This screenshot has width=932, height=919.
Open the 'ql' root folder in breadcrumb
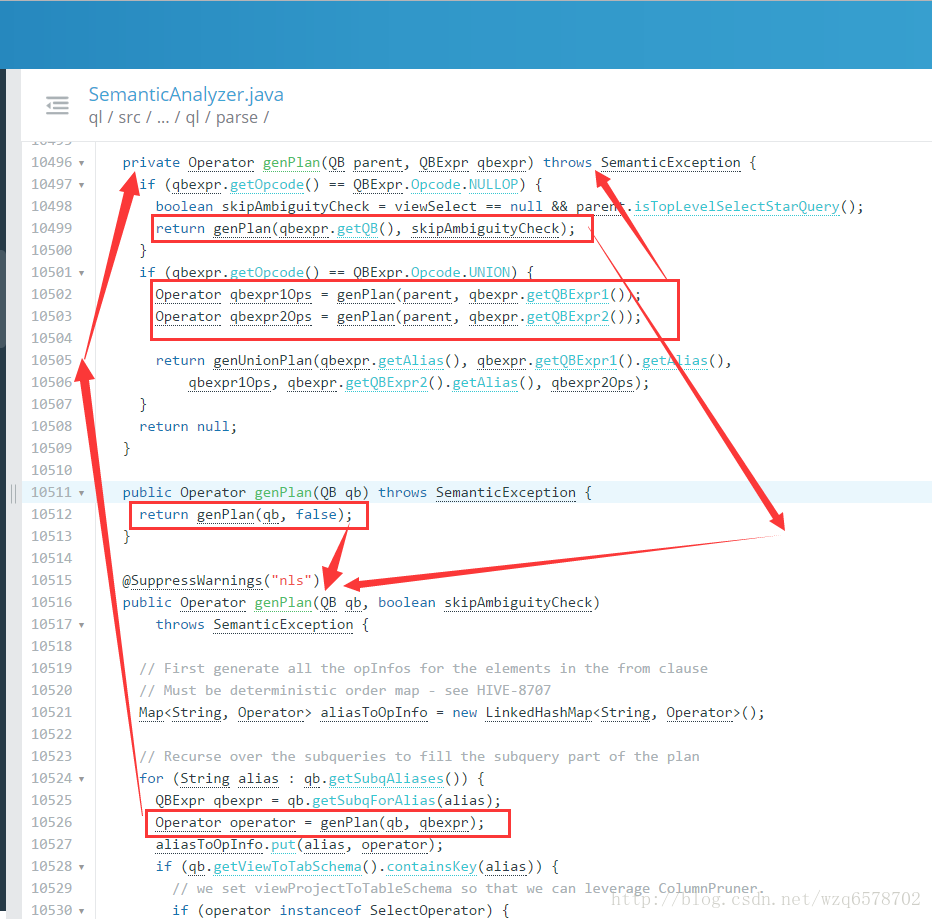(x=95, y=118)
